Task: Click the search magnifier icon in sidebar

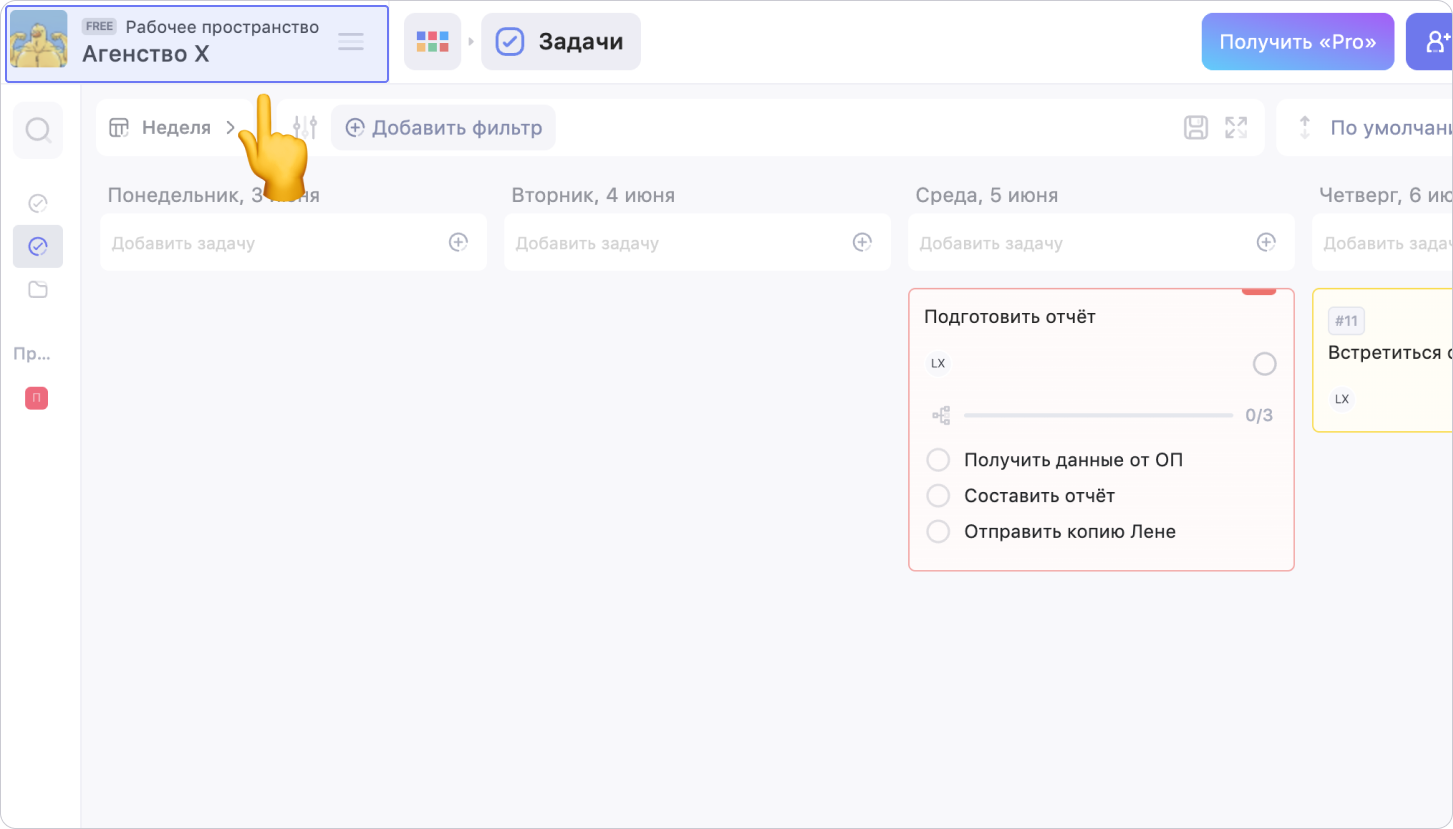Action: [x=38, y=130]
